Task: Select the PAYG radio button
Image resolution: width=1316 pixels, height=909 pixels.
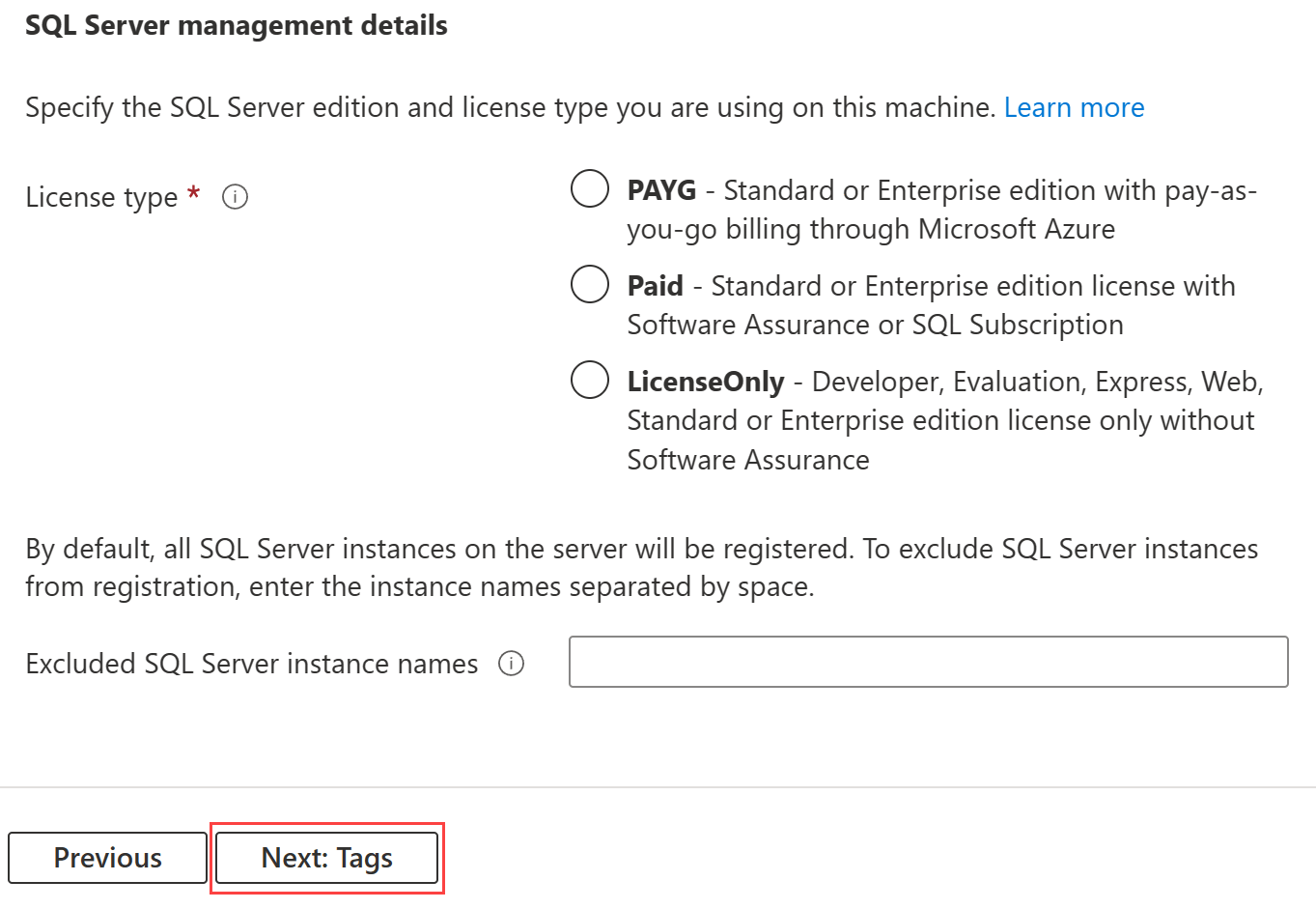Action: point(589,188)
